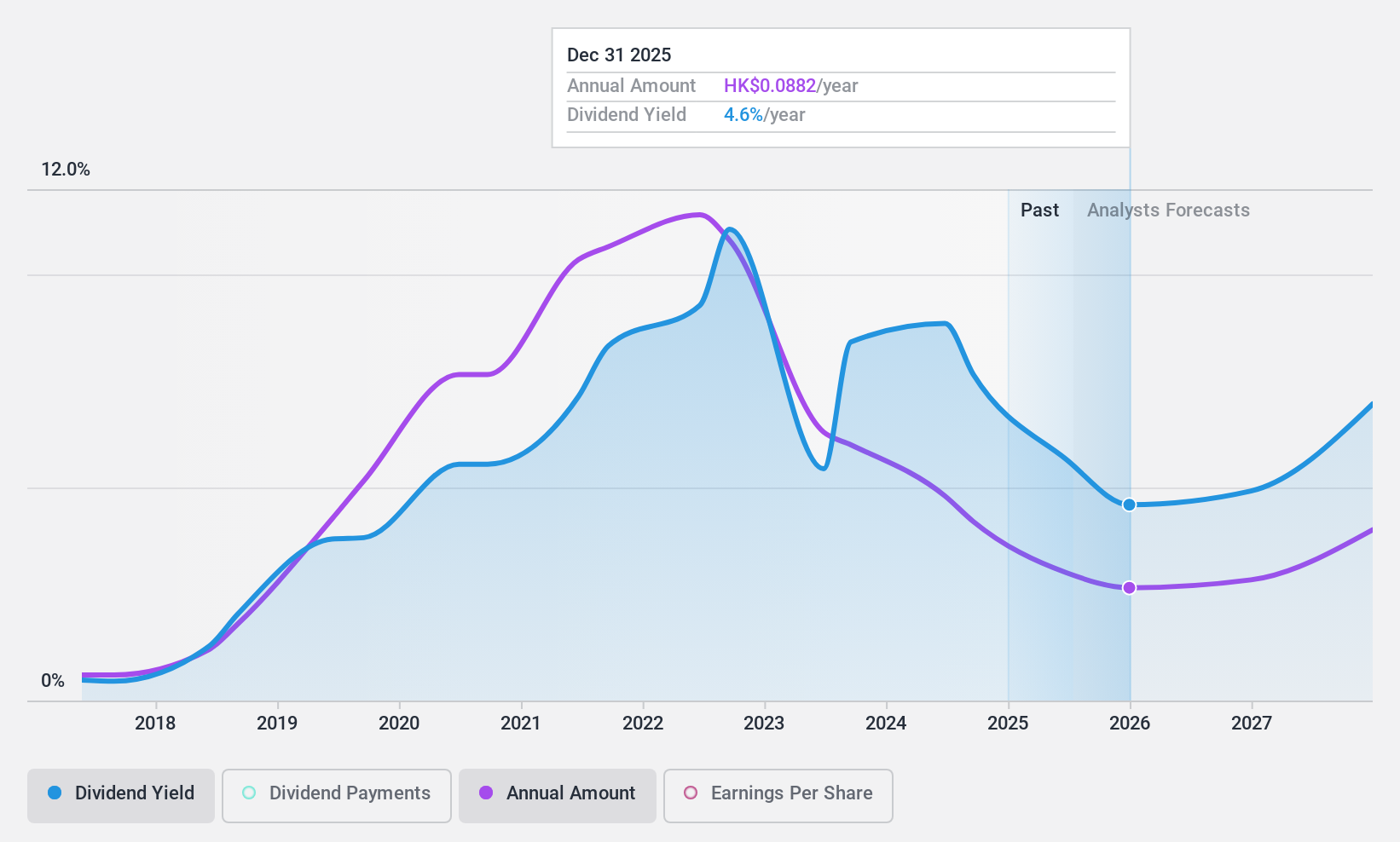1400x842 pixels.
Task: Click the 12.0% axis label
Action: point(66,169)
